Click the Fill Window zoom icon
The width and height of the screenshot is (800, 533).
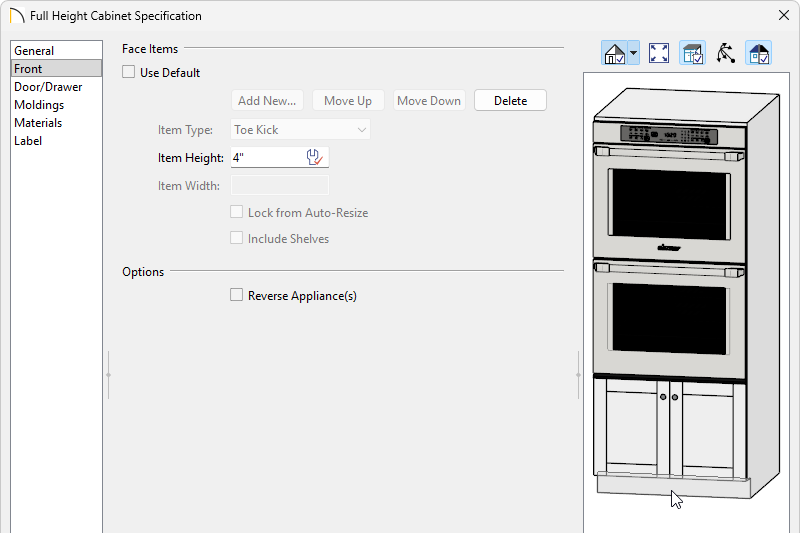click(x=659, y=53)
